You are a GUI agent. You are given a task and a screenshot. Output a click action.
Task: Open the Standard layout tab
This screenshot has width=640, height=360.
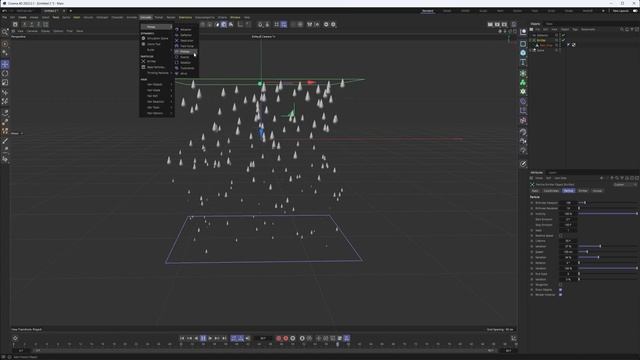[x=428, y=11]
